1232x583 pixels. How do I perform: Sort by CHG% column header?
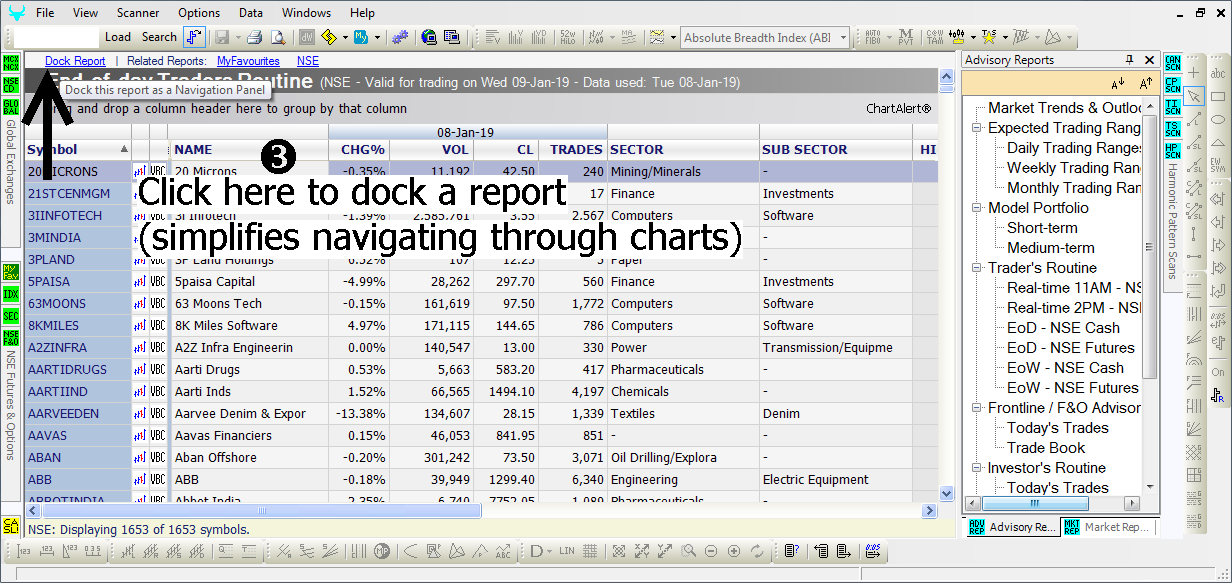359,150
